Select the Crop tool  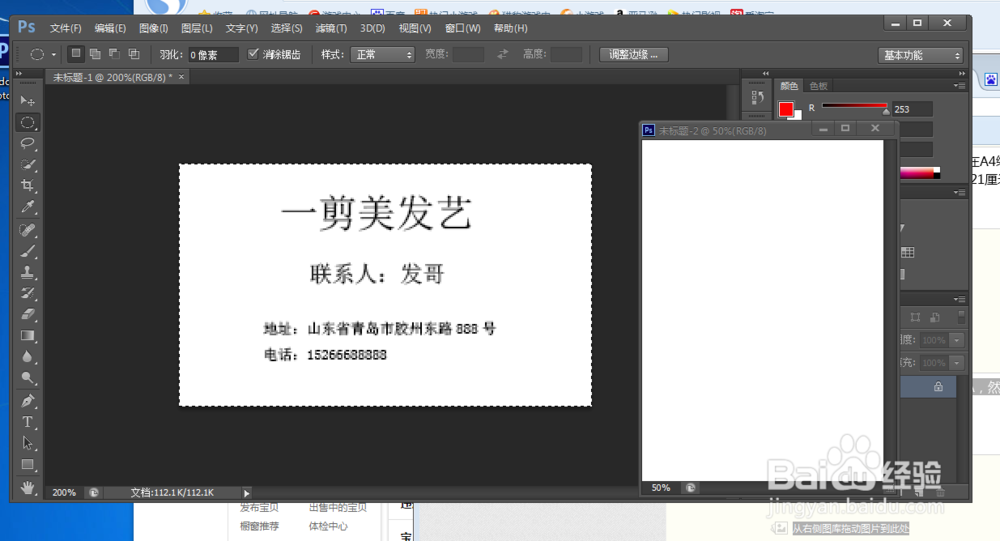pos(27,185)
